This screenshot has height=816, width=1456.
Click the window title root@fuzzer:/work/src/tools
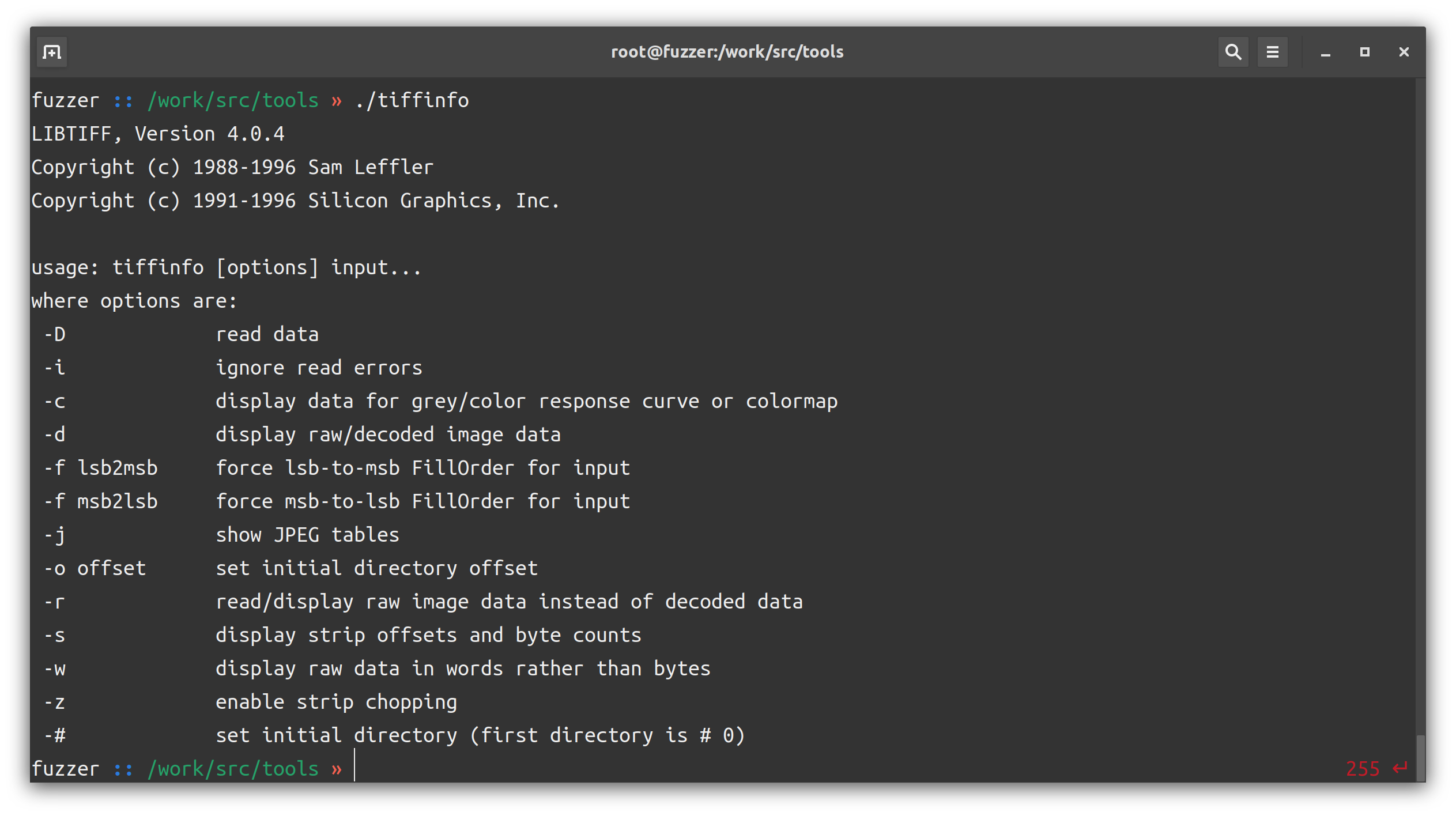[727, 52]
